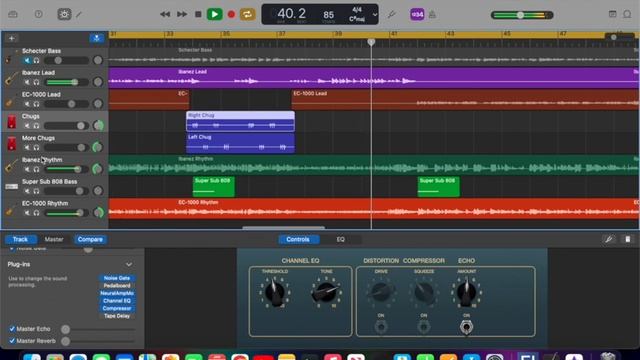This screenshot has width=640, height=360.
Task: Start playback with the green Play button
Action: point(214,14)
